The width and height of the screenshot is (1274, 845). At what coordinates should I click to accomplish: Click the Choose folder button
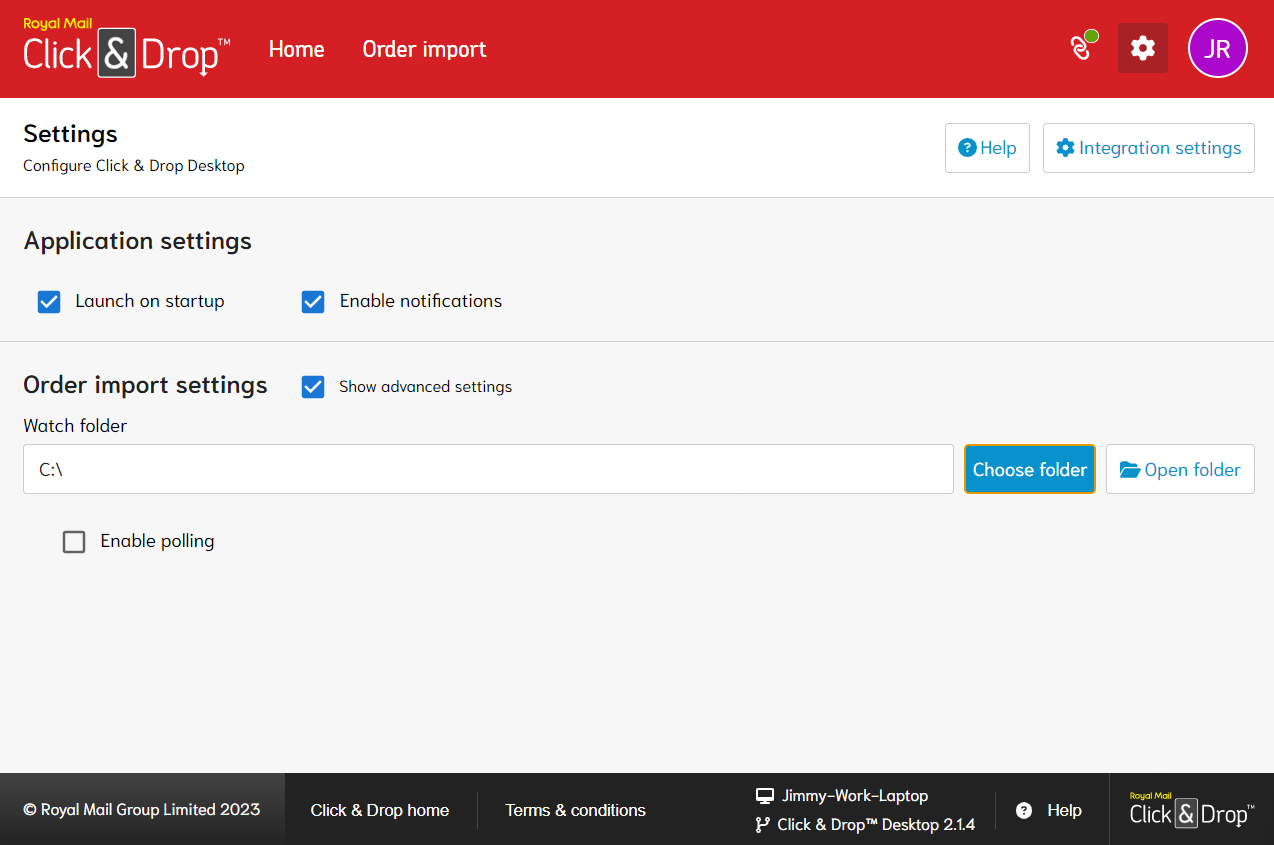(1030, 469)
